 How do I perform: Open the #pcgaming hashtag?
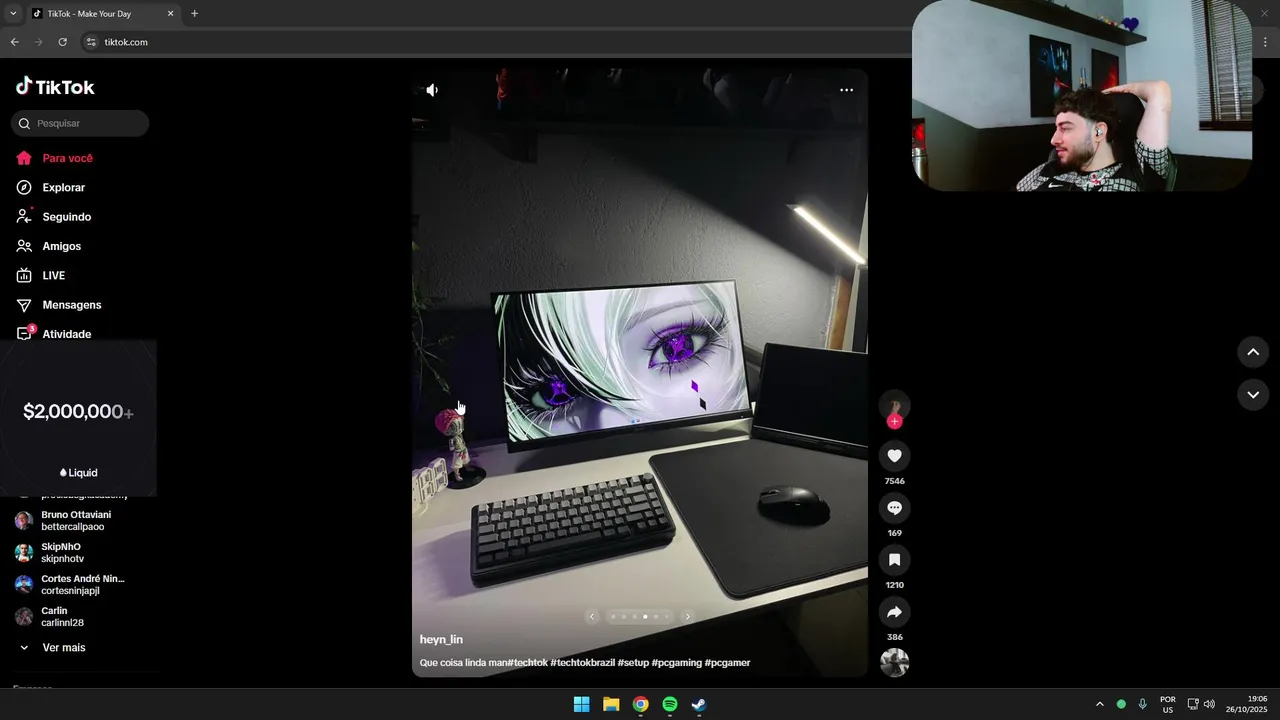point(677,663)
